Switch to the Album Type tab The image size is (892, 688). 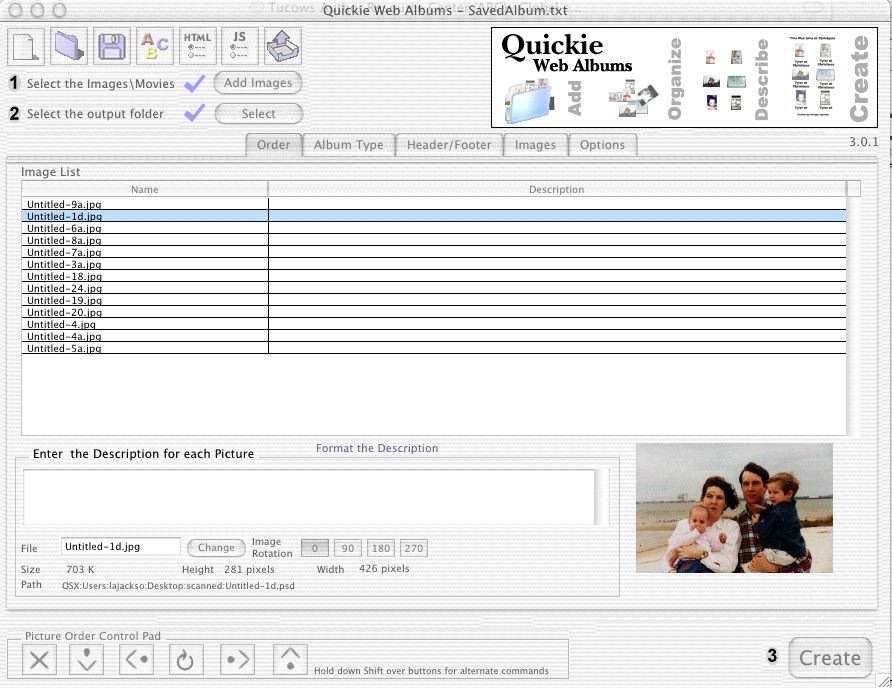tap(348, 145)
